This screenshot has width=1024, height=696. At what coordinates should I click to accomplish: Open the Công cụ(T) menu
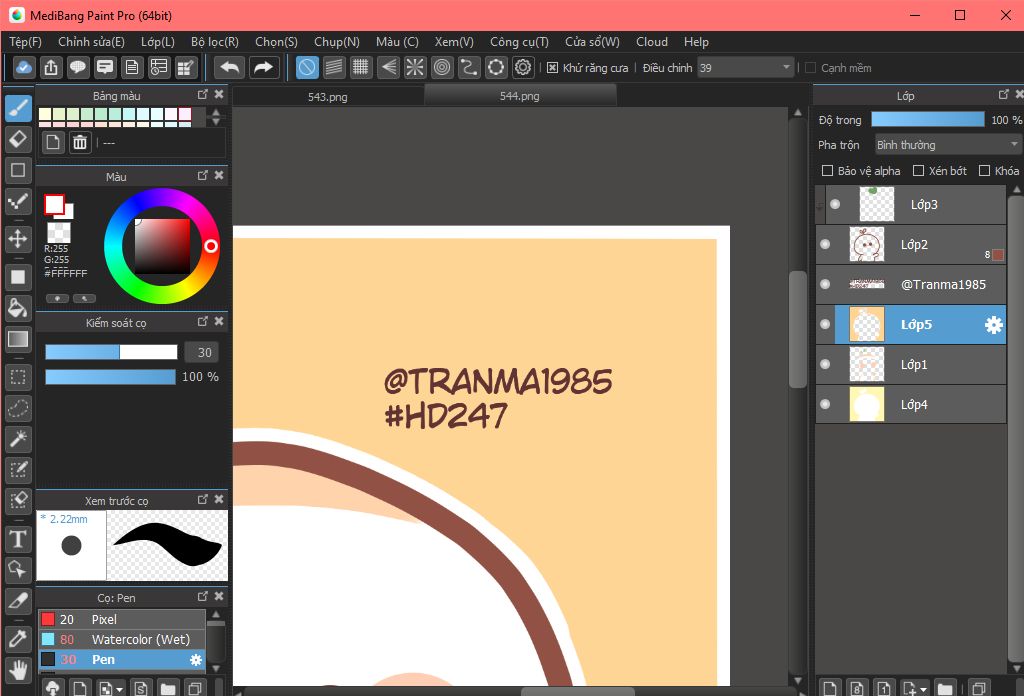519,42
